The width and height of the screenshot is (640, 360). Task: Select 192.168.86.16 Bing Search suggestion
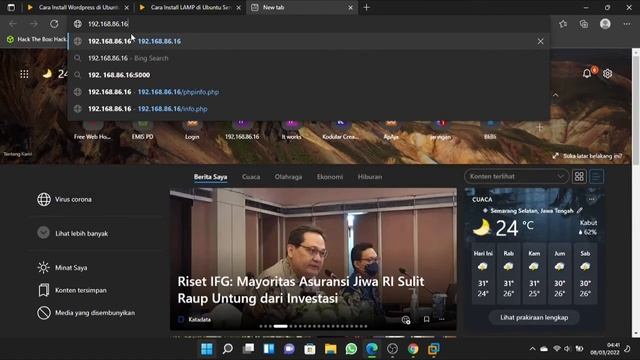[309, 58]
